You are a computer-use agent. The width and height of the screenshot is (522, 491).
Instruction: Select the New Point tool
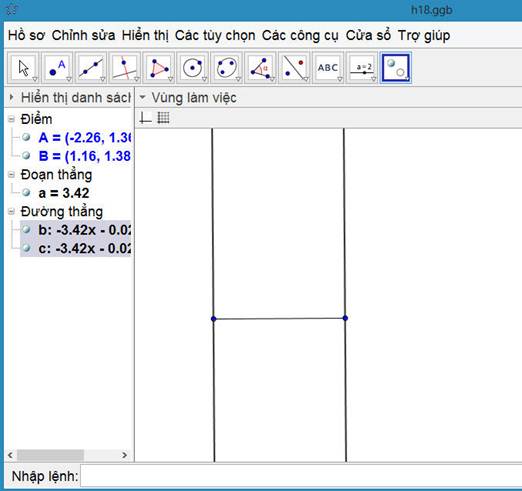pos(57,68)
